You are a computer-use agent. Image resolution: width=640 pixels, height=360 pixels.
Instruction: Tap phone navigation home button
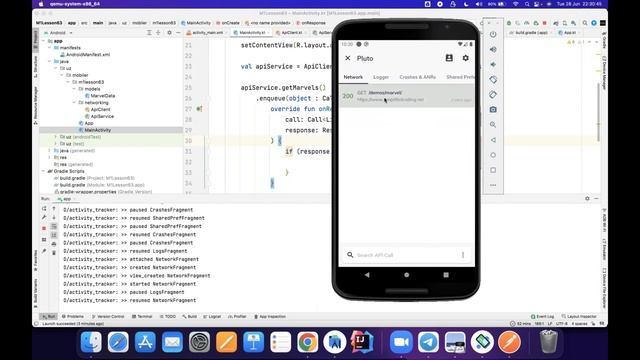point(407,275)
